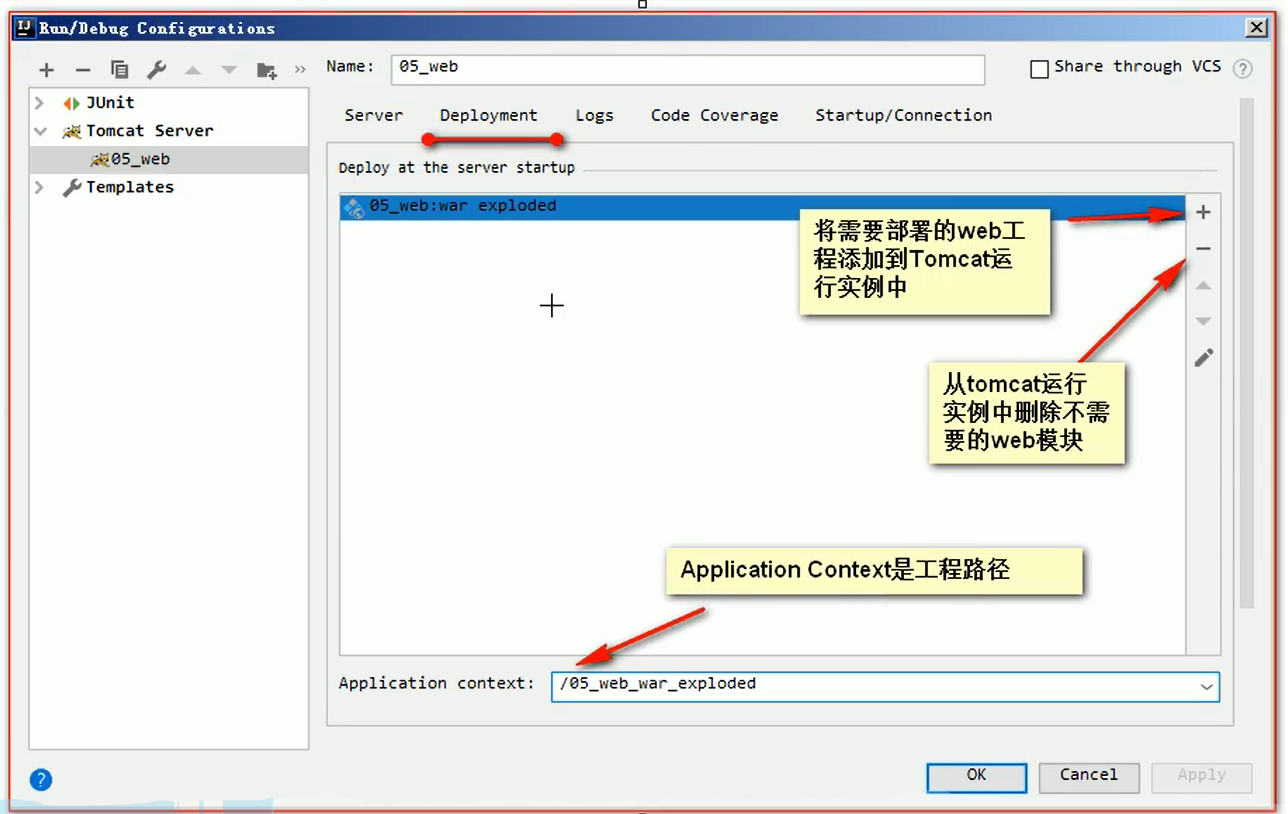The width and height of the screenshot is (1288, 814).
Task: Expand the Templates tree node
Action: [38, 187]
